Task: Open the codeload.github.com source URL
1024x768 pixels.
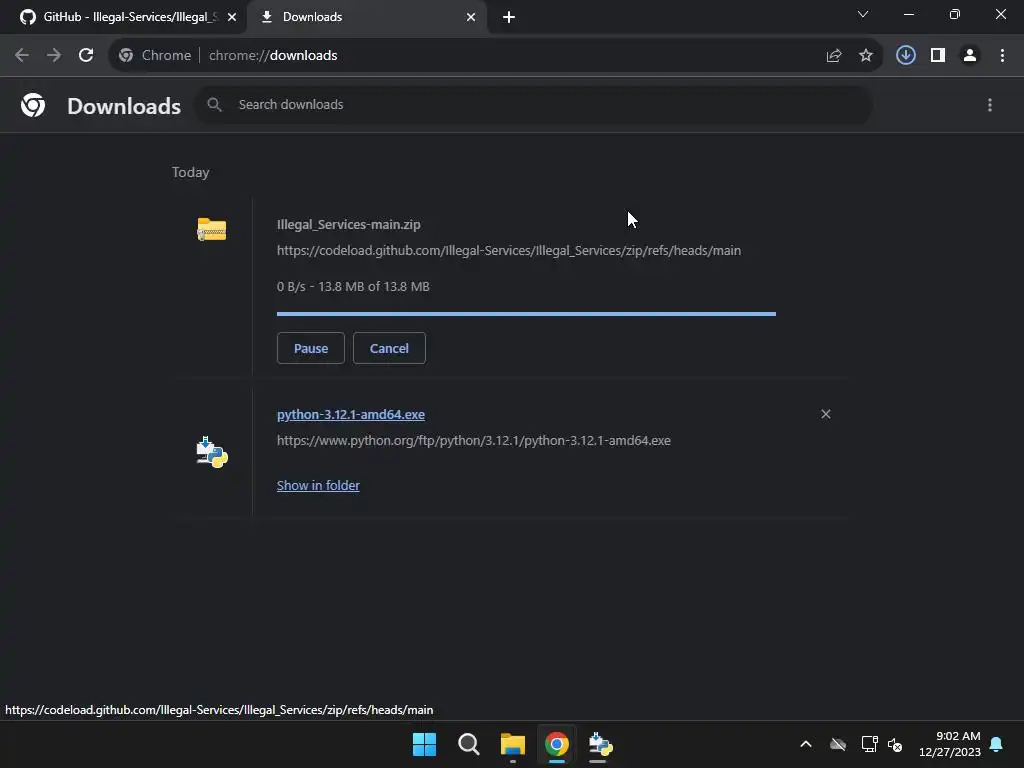Action: tap(509, 251)
